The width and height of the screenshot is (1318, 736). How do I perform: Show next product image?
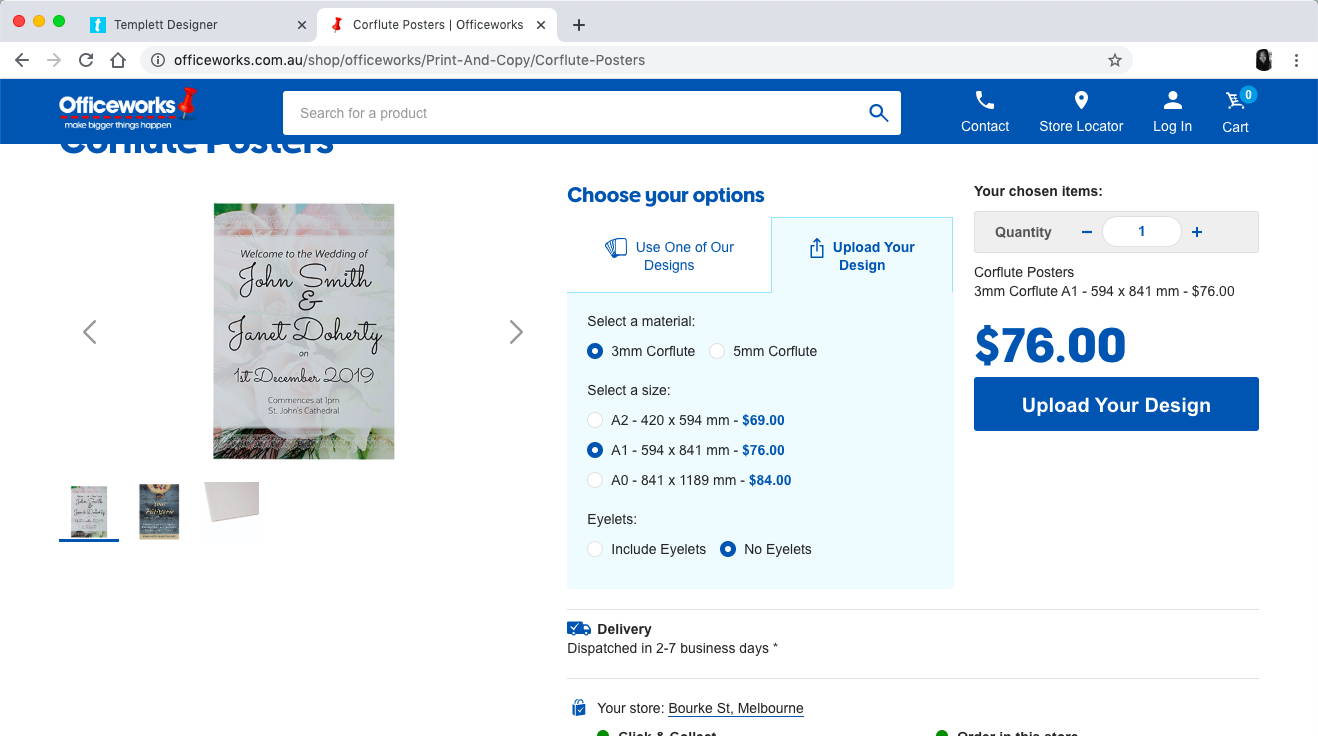(x=516, y=332)
